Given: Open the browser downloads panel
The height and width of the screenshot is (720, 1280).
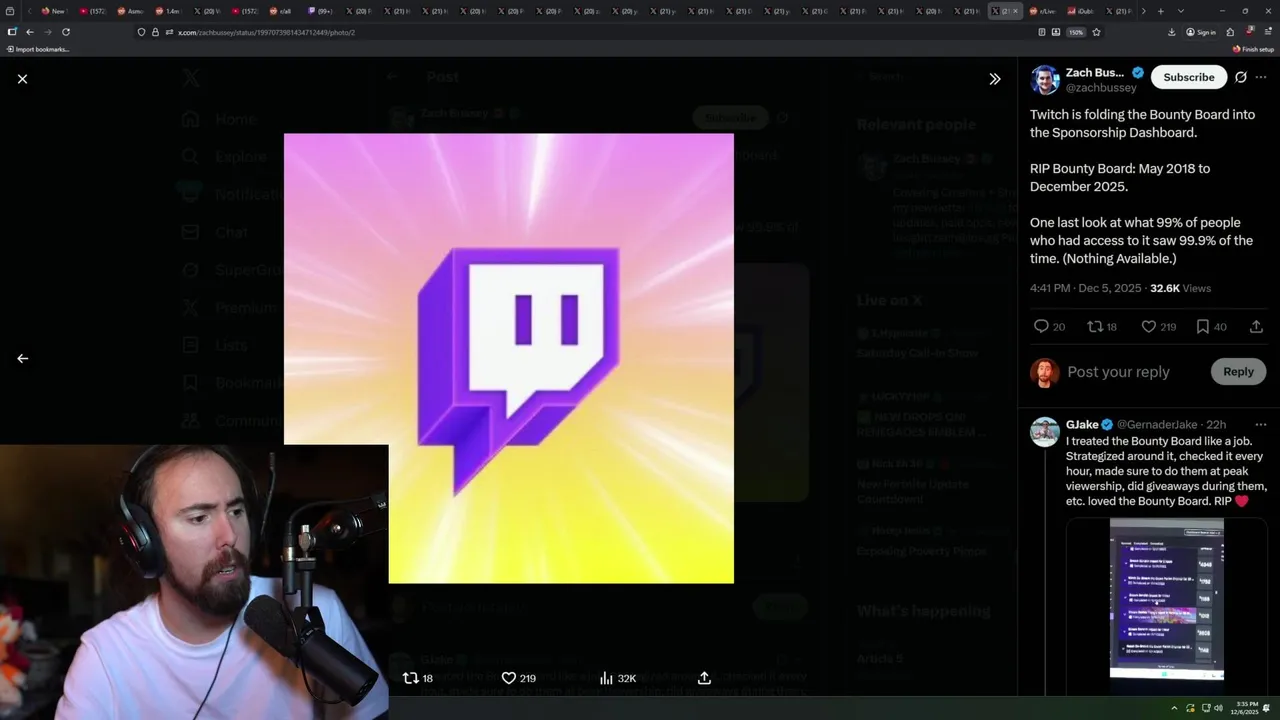Looking at the screenshot, I should coord(1171,32).
